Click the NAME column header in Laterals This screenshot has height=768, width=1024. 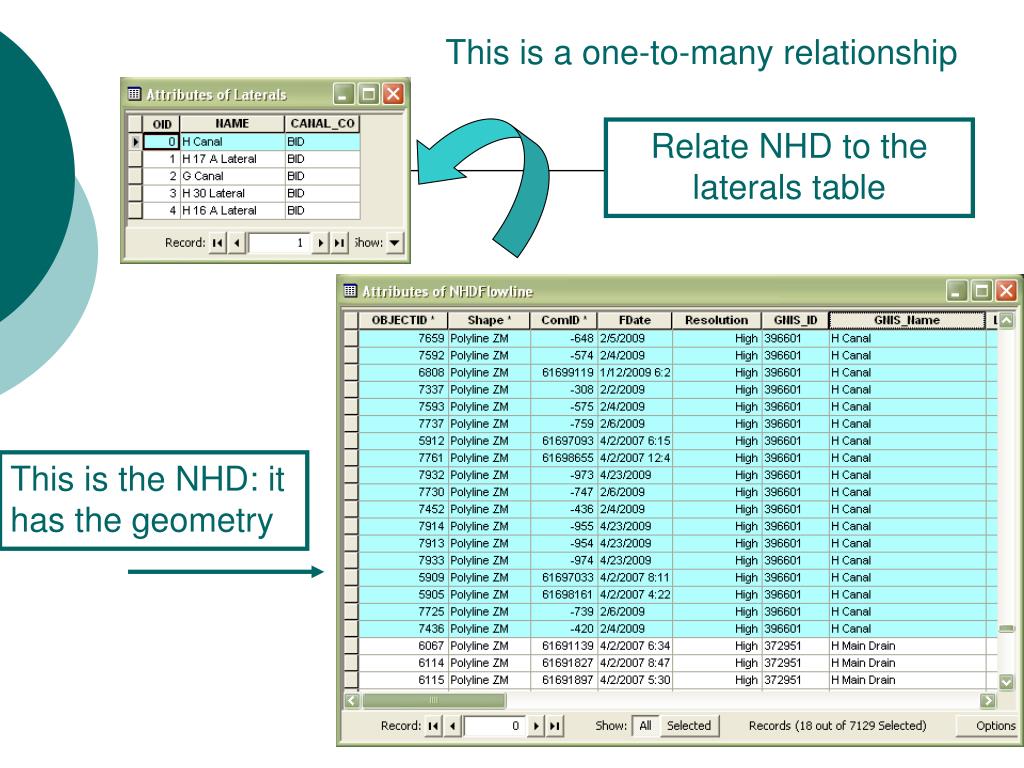232,123
